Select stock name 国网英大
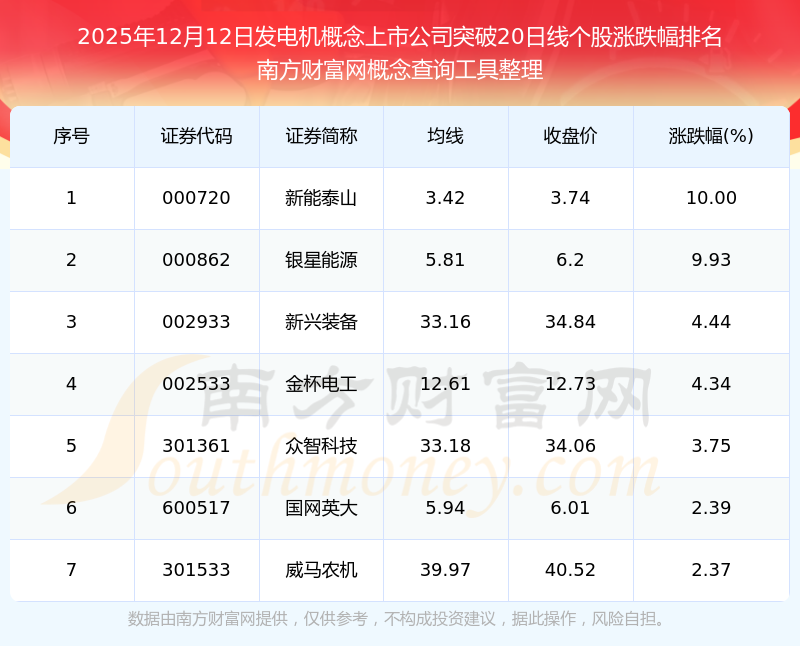 click(x=321, y=508)
